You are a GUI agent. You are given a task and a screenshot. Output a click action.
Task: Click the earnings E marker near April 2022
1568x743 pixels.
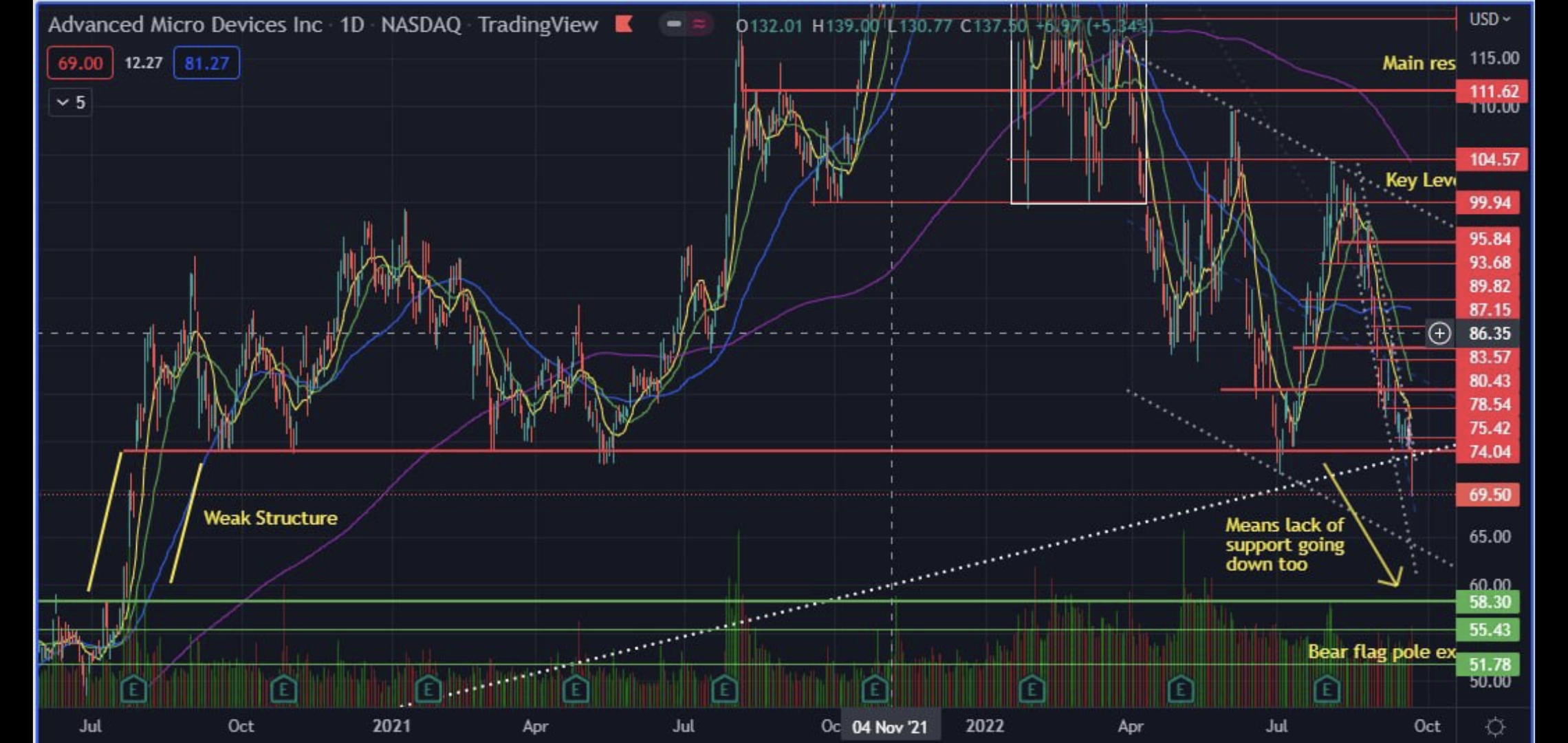tap(1180, 689)
